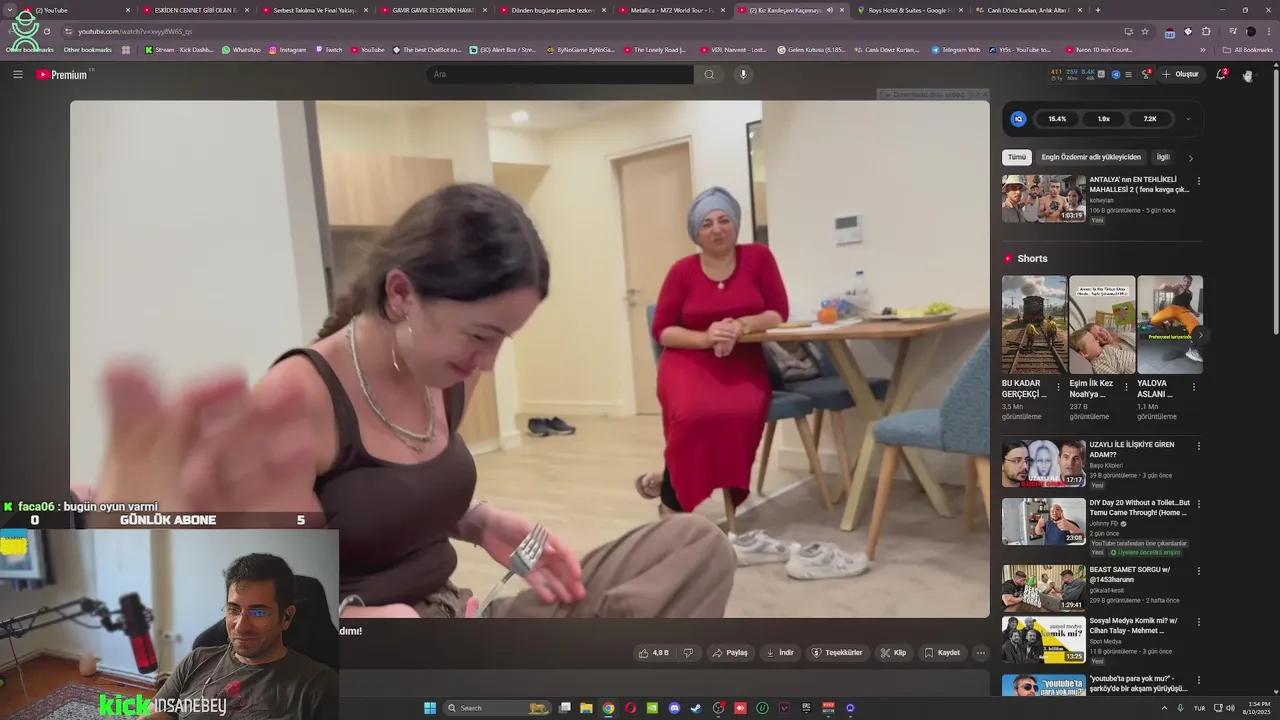Open the All Bookmarks folder
1280x720 pixels.
[1248, 50]
